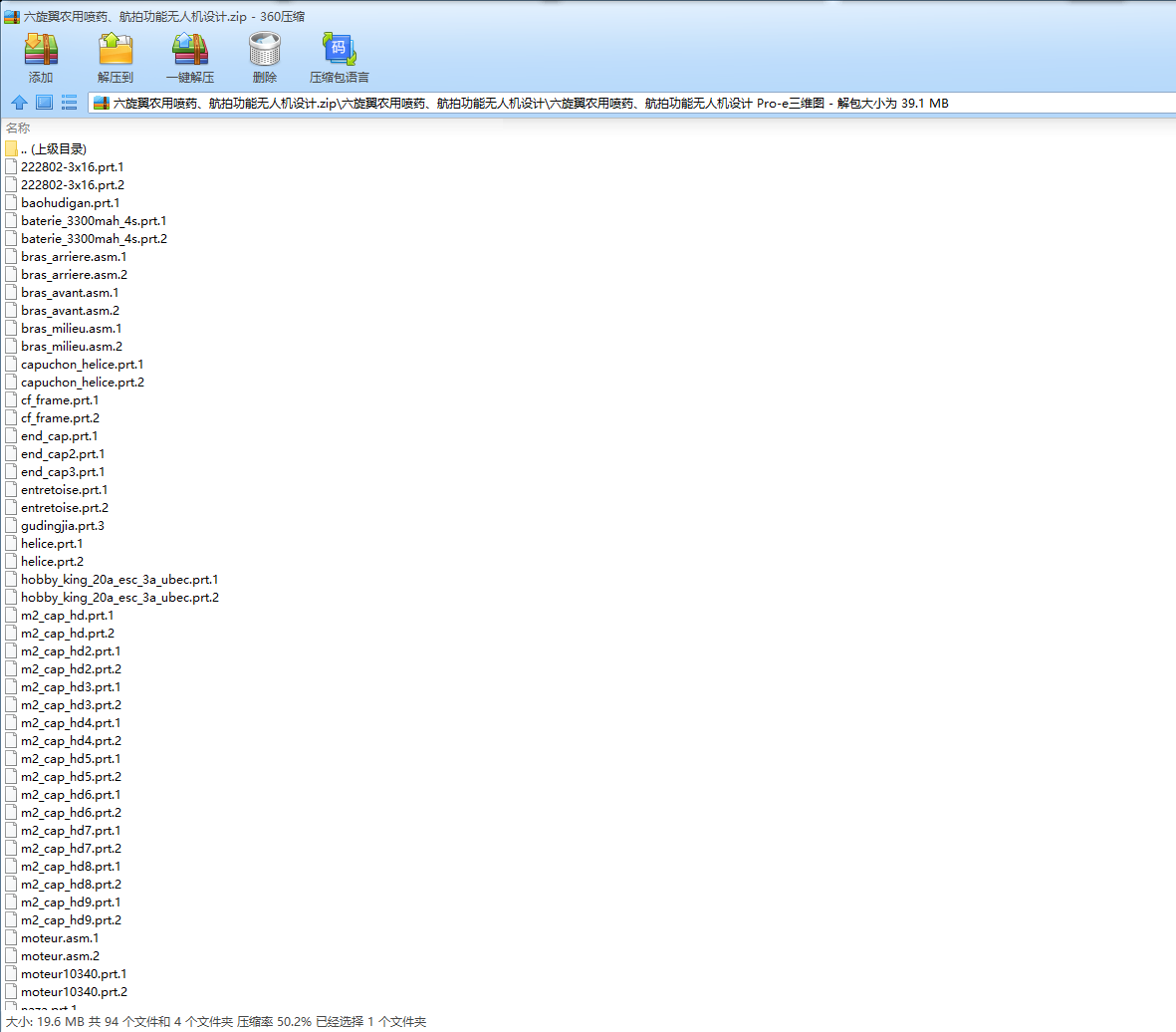Click the 名称 column header
Image resolution: width=1176 pixels, height=1032 pixels.
pyautogui.click(x=18, y=129)
